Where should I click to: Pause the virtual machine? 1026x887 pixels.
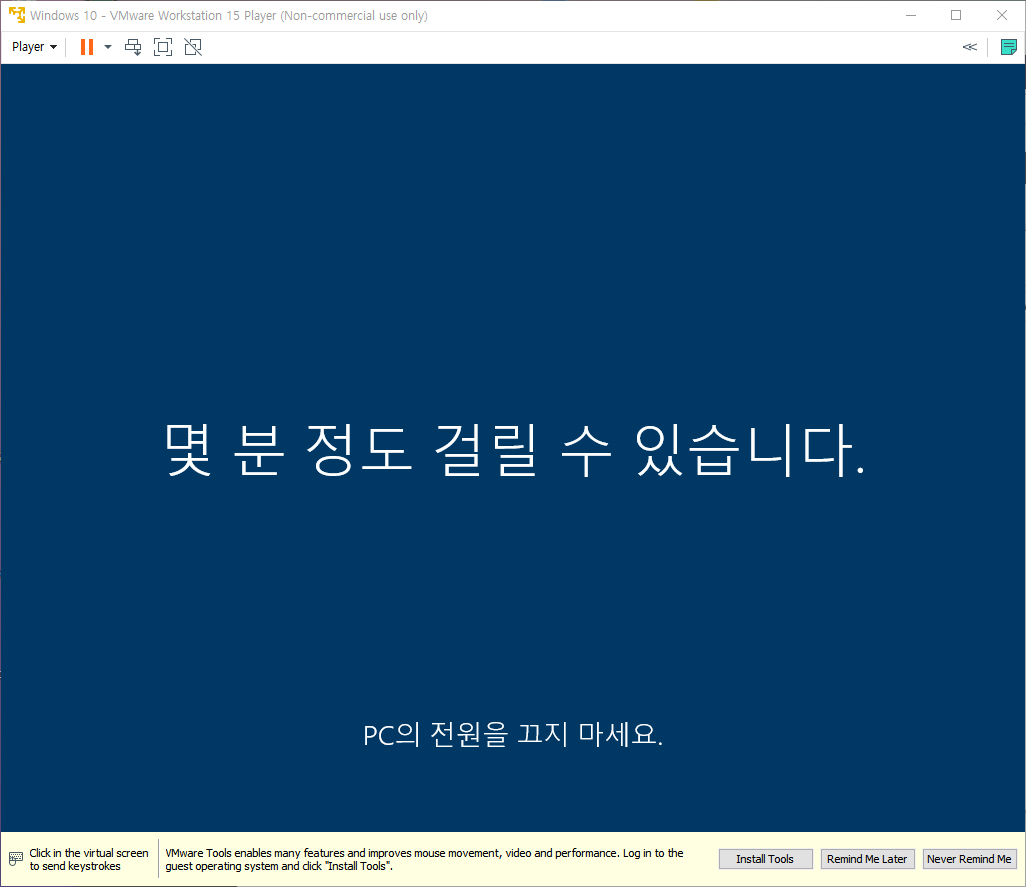87,46
